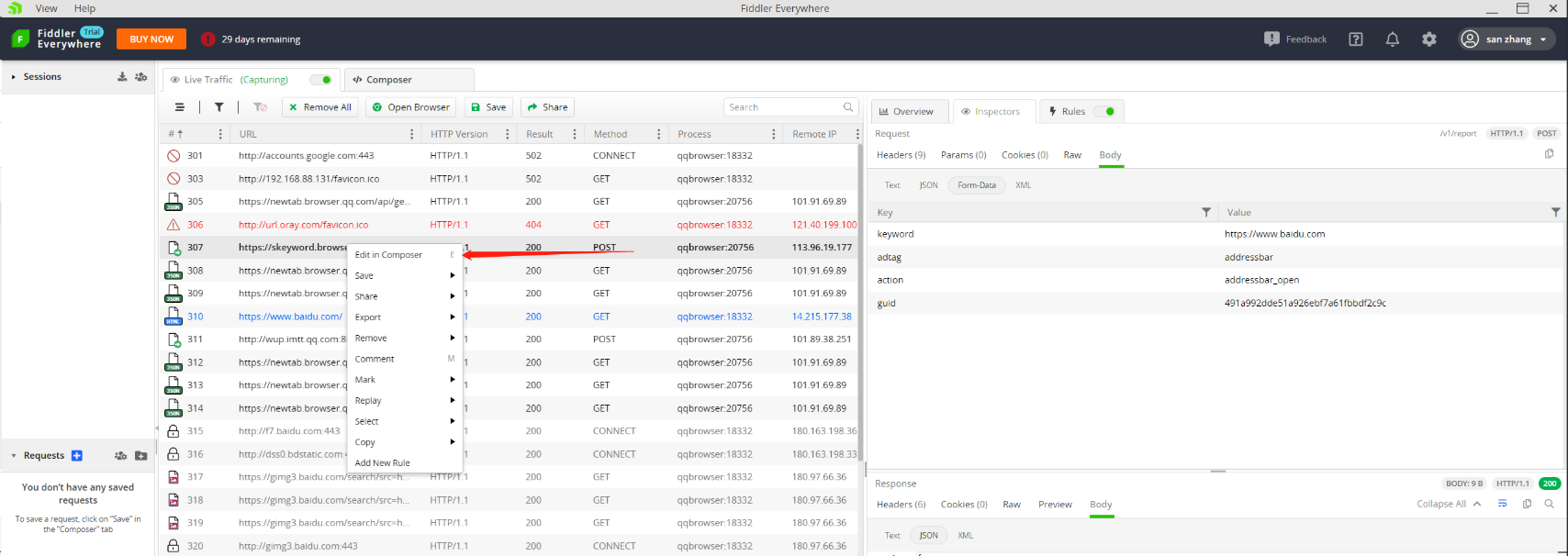The image size is (1568, 556).
Task: Click the share sessions people icon
Action: [x=140, y=77]
